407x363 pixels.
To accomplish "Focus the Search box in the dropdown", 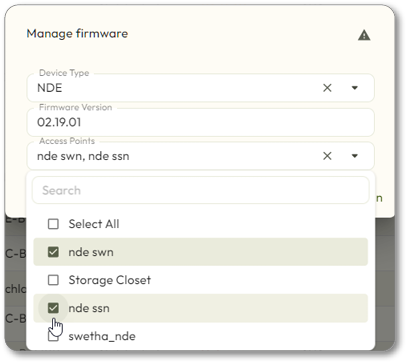I will pyautogui.click(x=200, y=190).
